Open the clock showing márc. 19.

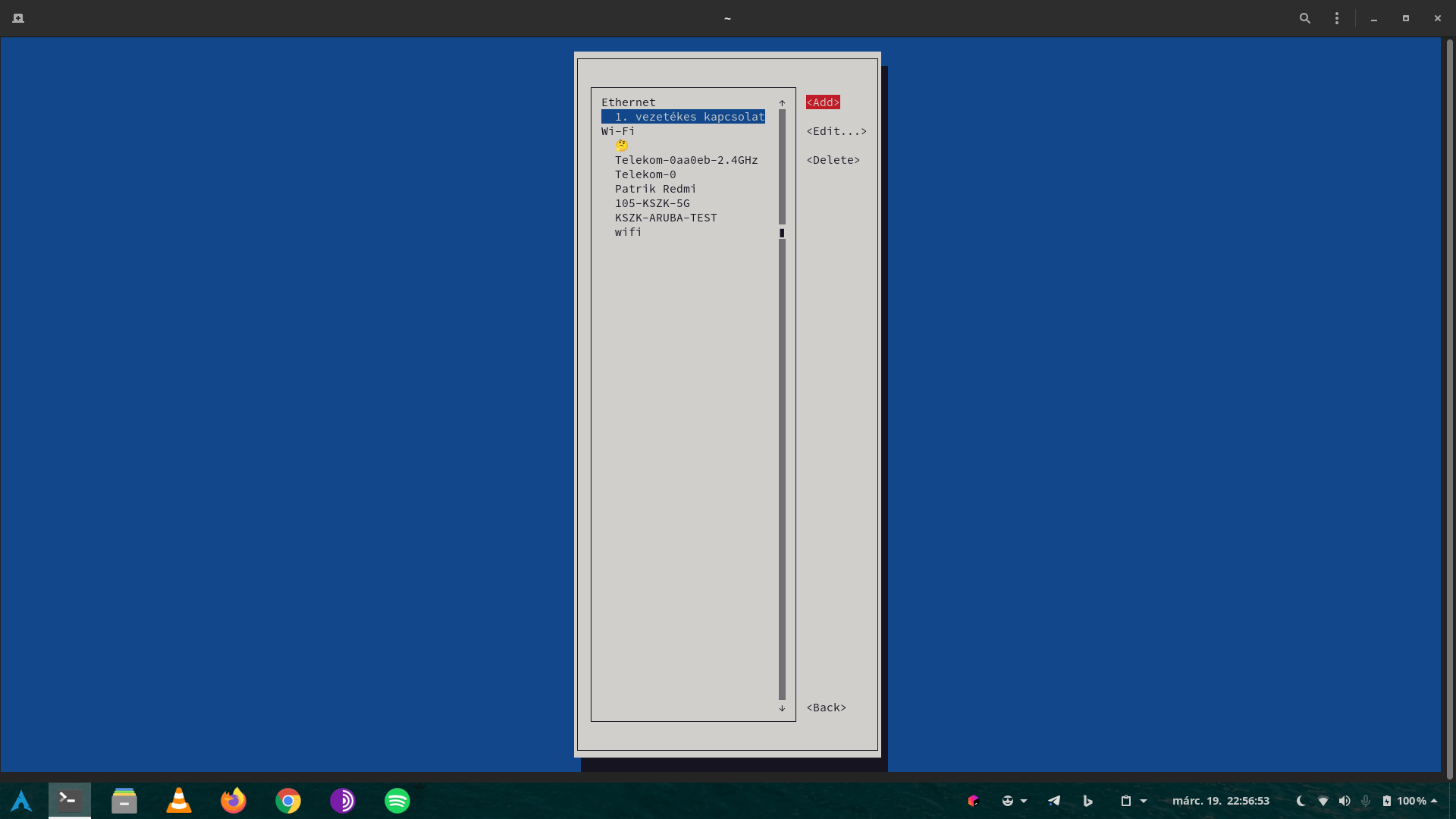(1221, 801)
